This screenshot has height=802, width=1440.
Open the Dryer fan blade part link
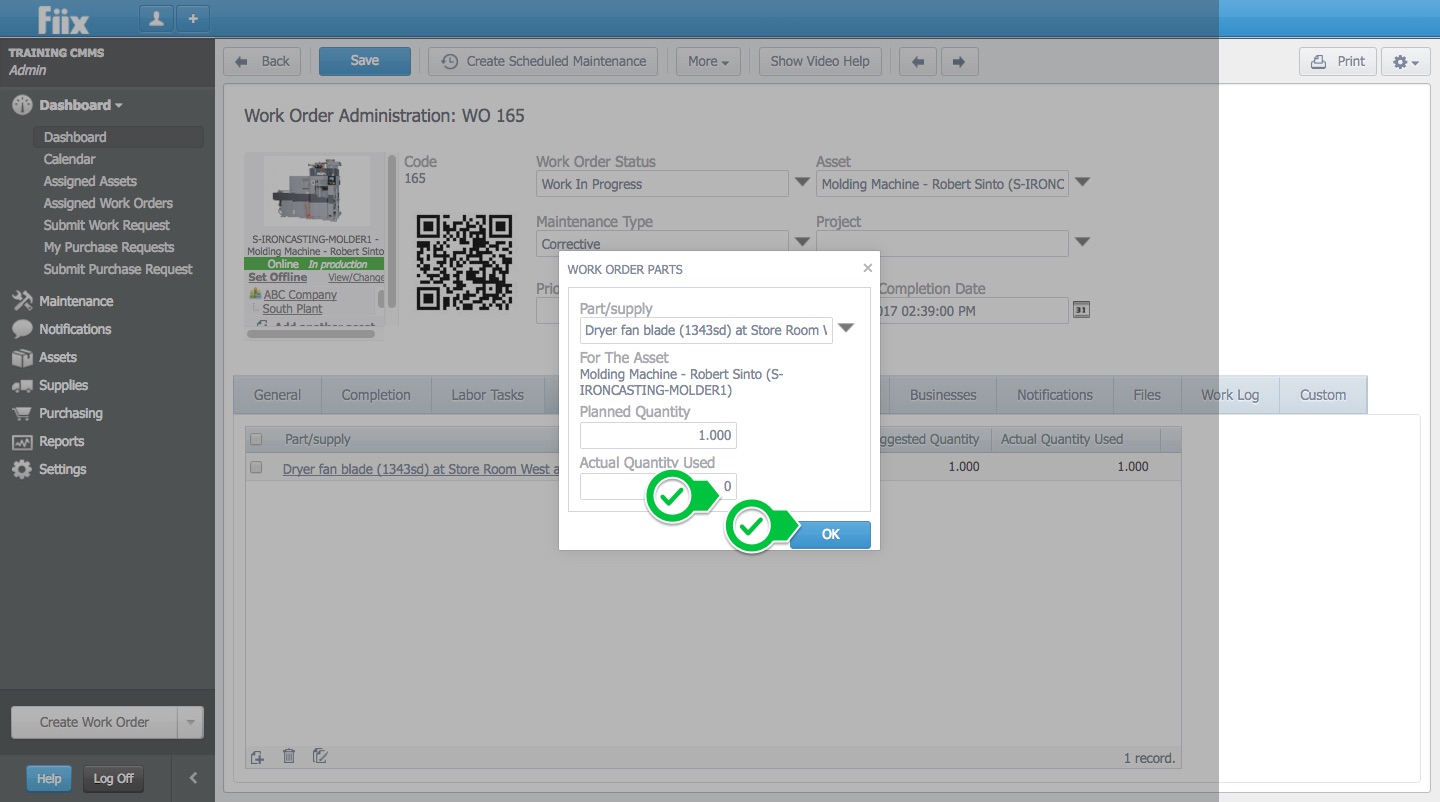[421, 467]
